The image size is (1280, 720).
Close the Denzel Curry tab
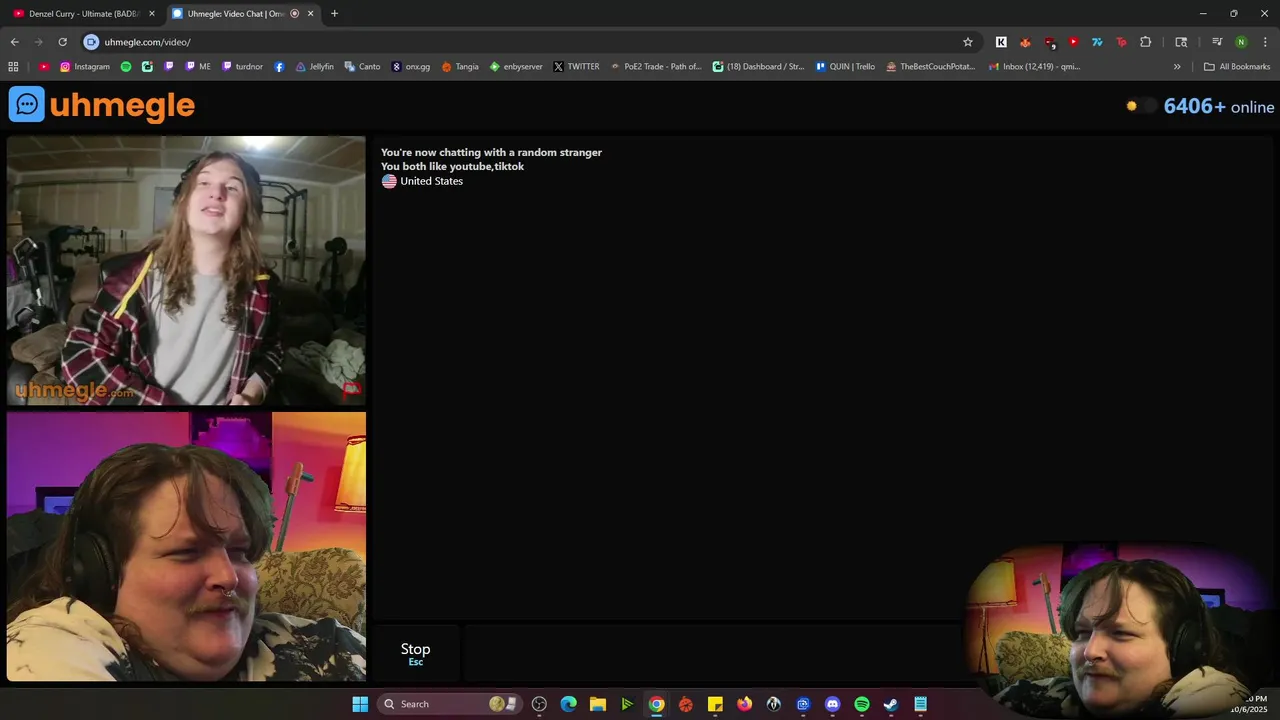click(x=152, y=14)
